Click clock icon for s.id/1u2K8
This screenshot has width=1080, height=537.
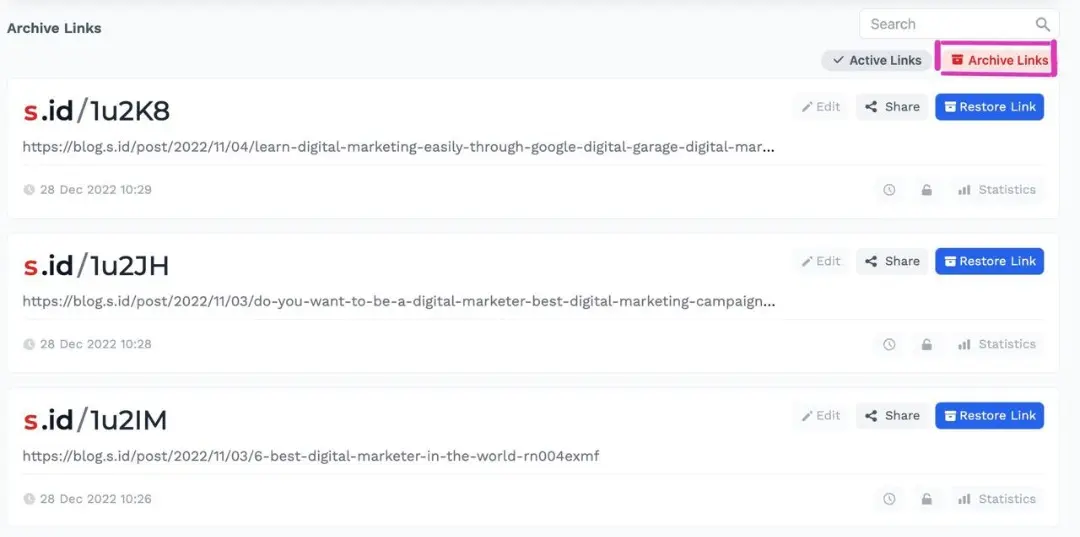889,190
